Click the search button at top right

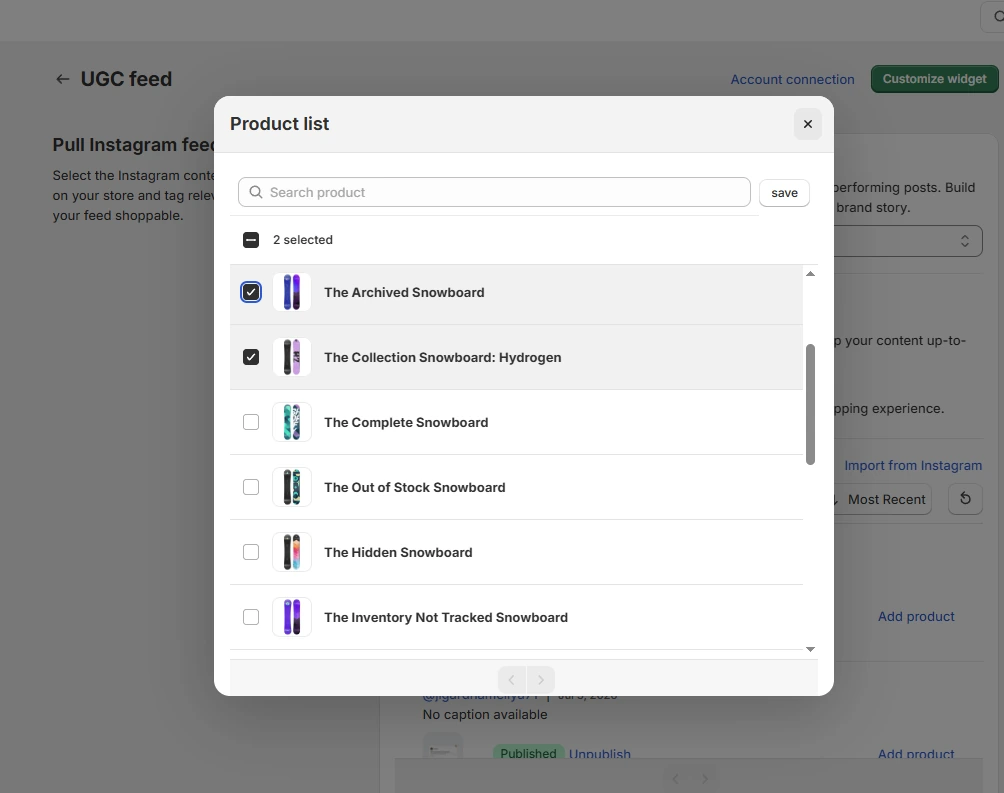[x=994, y=17]
